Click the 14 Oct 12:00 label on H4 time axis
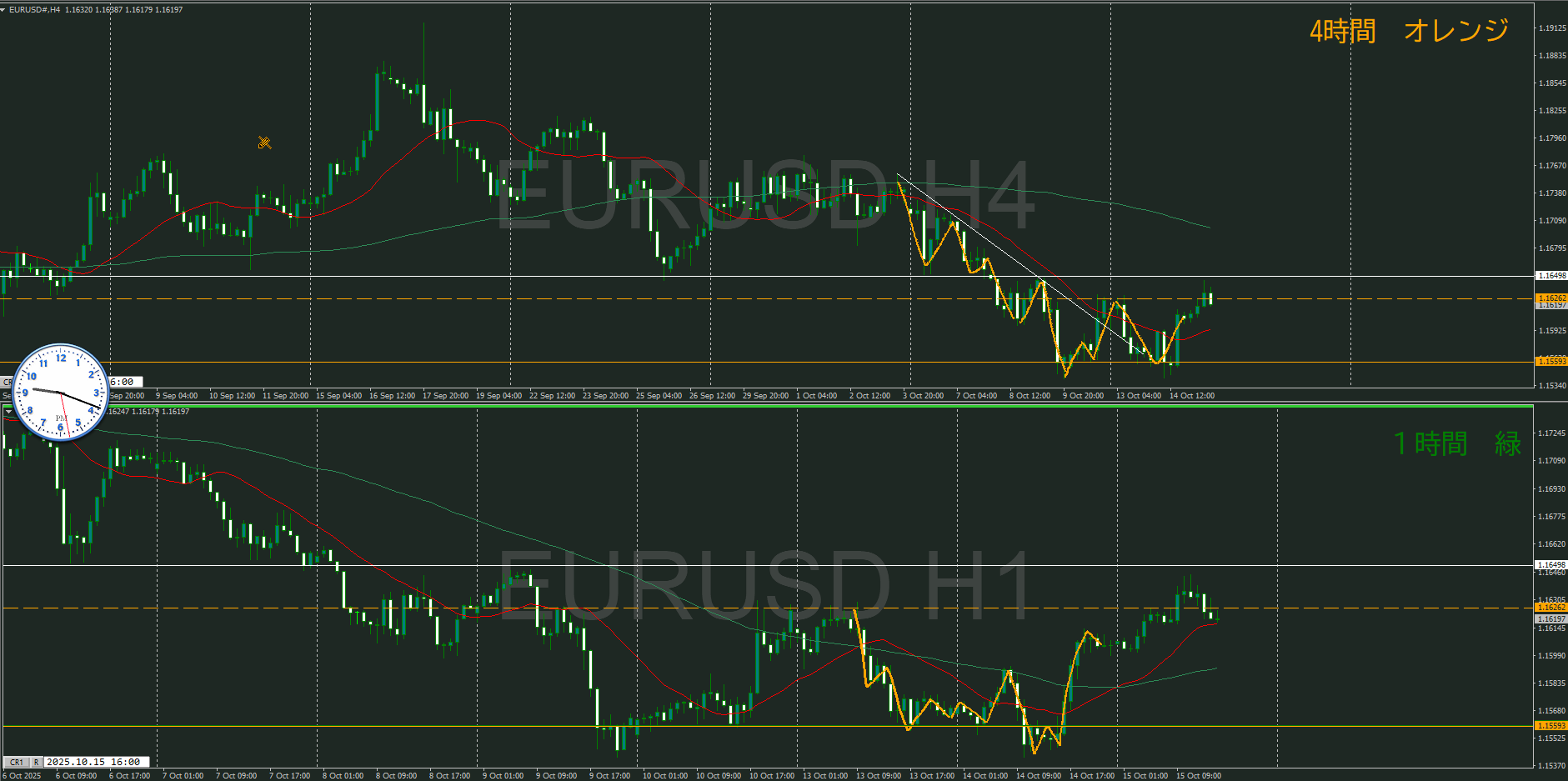The image size is (1568, 781). (x=1191, y=396)
